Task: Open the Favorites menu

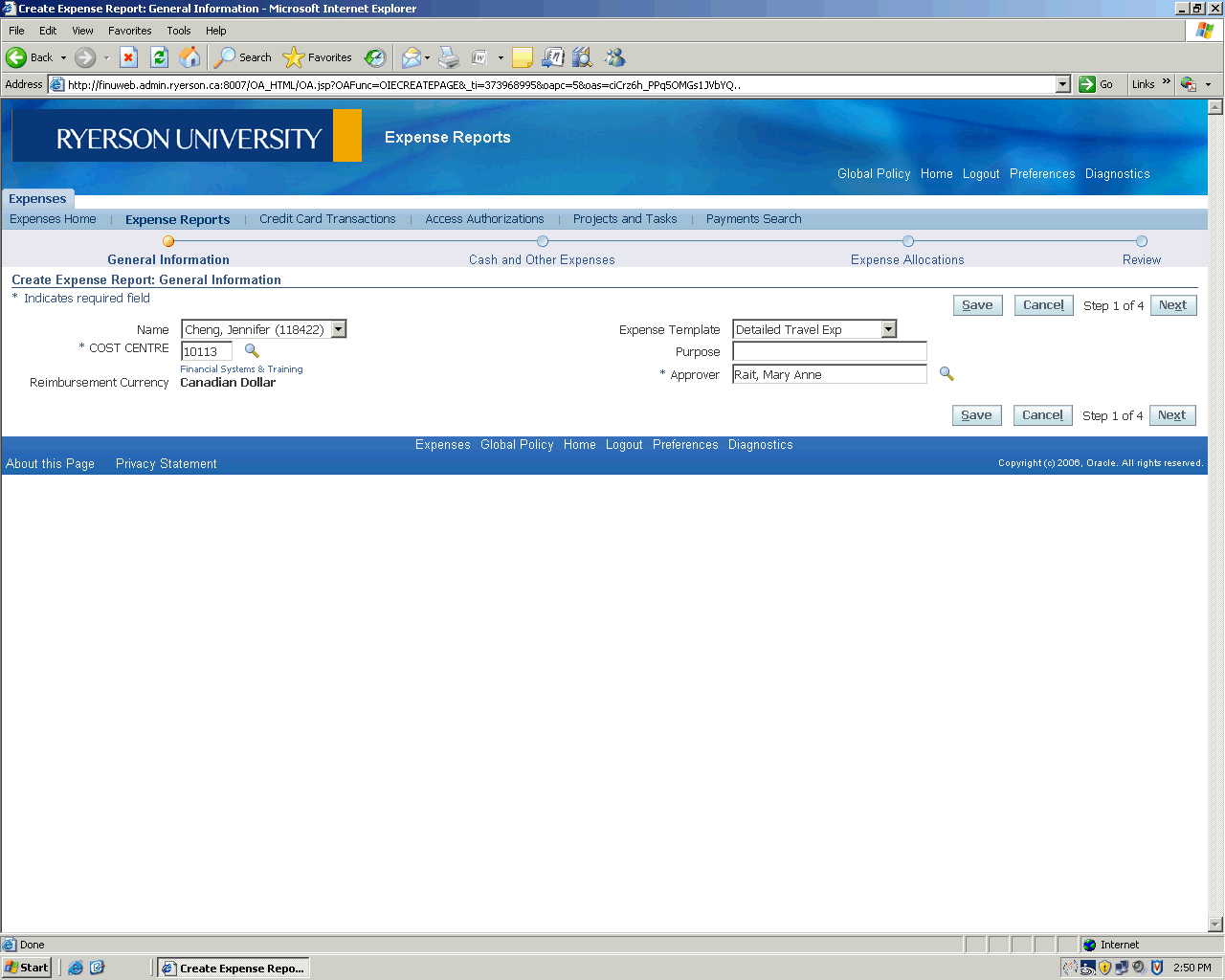Action: tap(129, 31)
